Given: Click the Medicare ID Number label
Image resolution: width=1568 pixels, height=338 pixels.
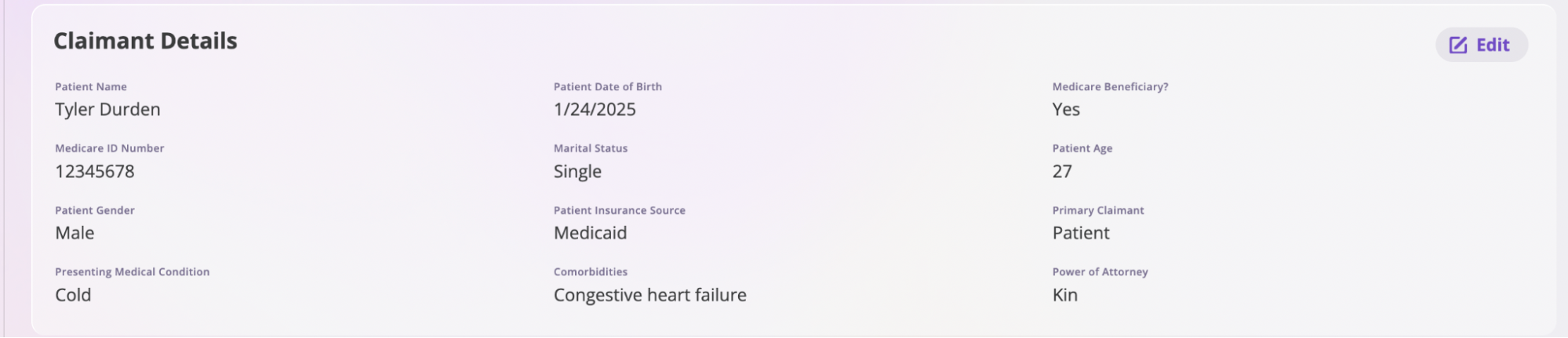Looking at the screenshot, I should pyautogui.click(x=110, y=148).
